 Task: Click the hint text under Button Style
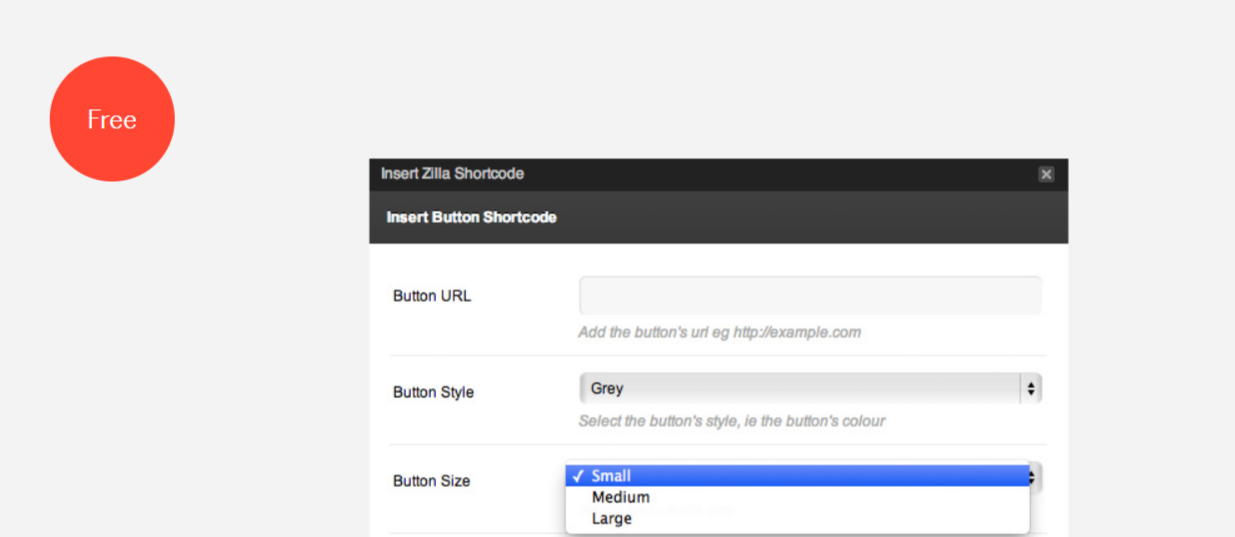tap(731, 421)
